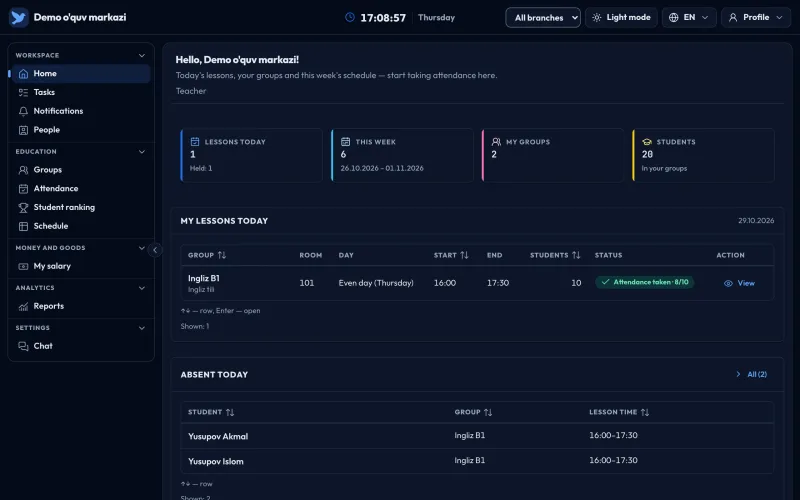The image size is (800, 500).
Task: Click the My salary banknote icon
Action: tap(23, 266)
